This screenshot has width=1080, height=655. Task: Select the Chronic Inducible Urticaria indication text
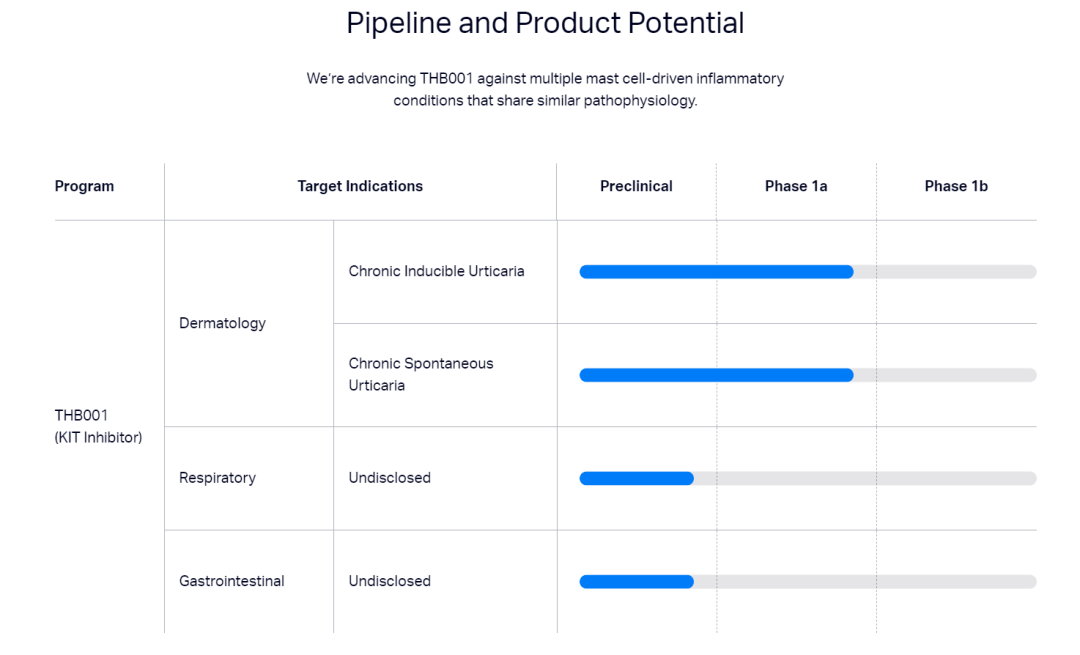436,271
